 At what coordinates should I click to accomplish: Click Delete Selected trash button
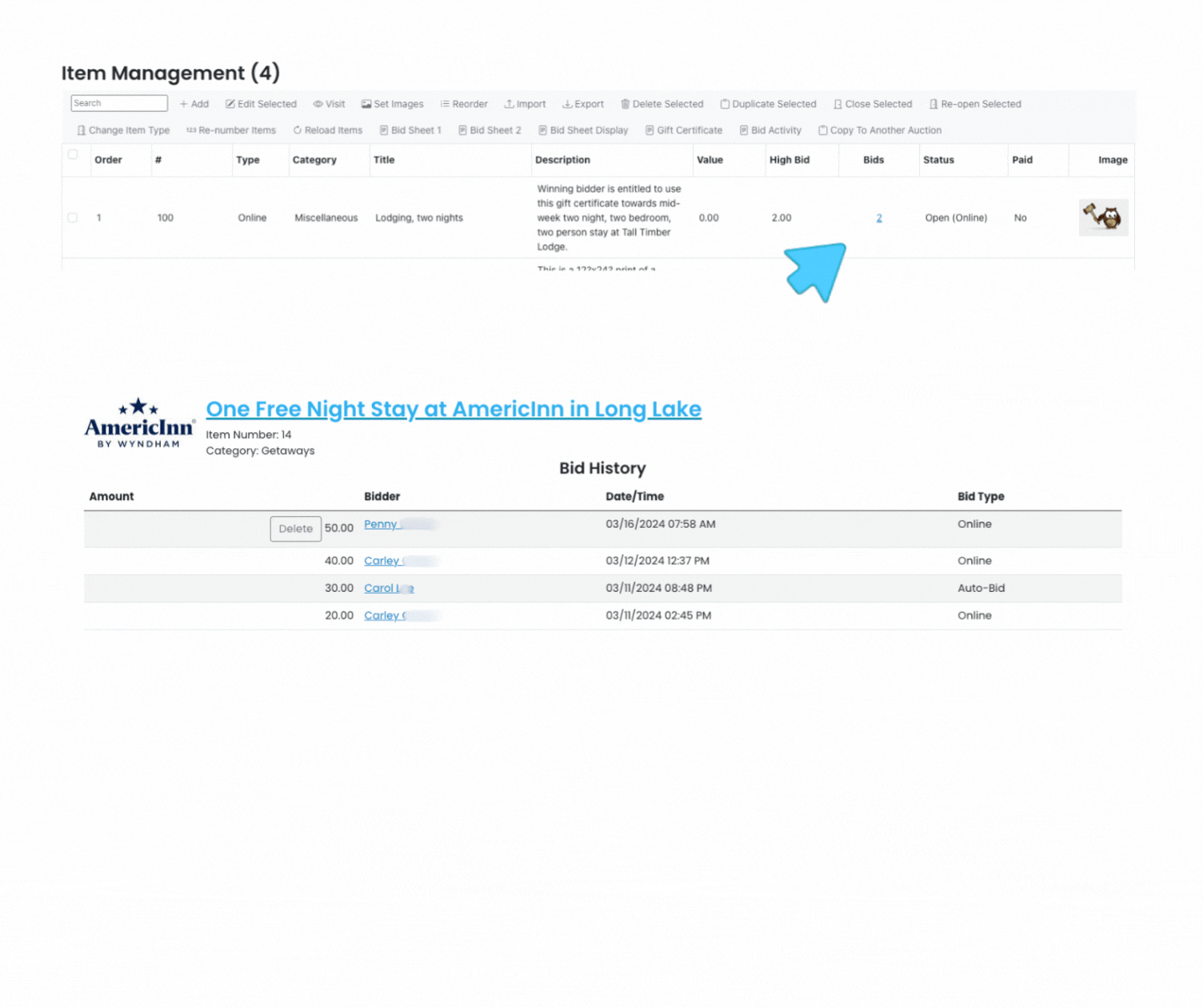(662, 104)
